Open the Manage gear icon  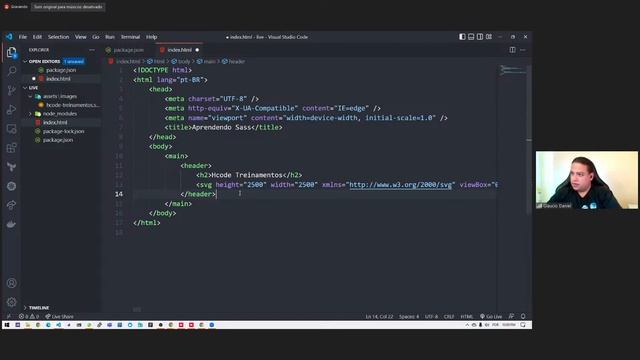coord(11,302)
